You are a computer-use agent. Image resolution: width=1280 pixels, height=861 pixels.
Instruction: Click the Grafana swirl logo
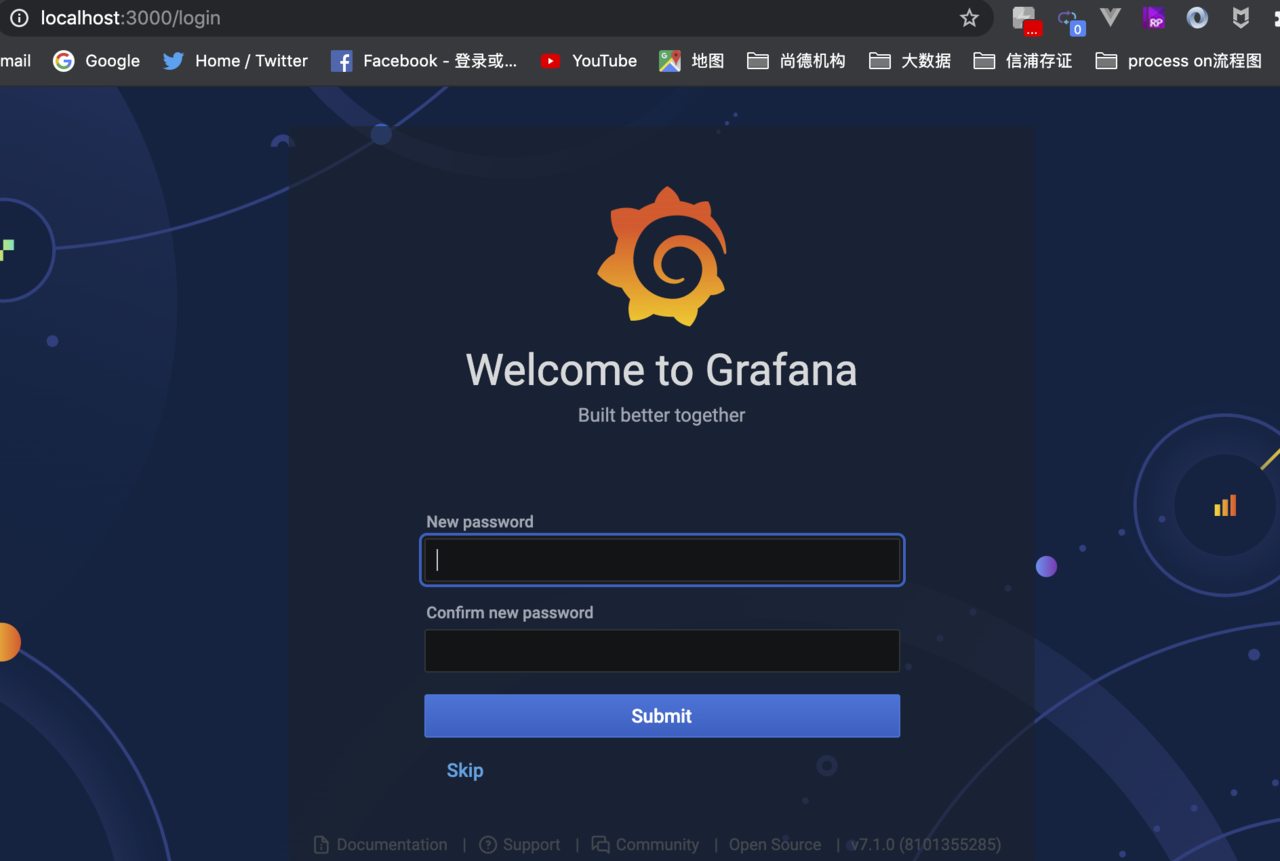[x=662, y=257]
